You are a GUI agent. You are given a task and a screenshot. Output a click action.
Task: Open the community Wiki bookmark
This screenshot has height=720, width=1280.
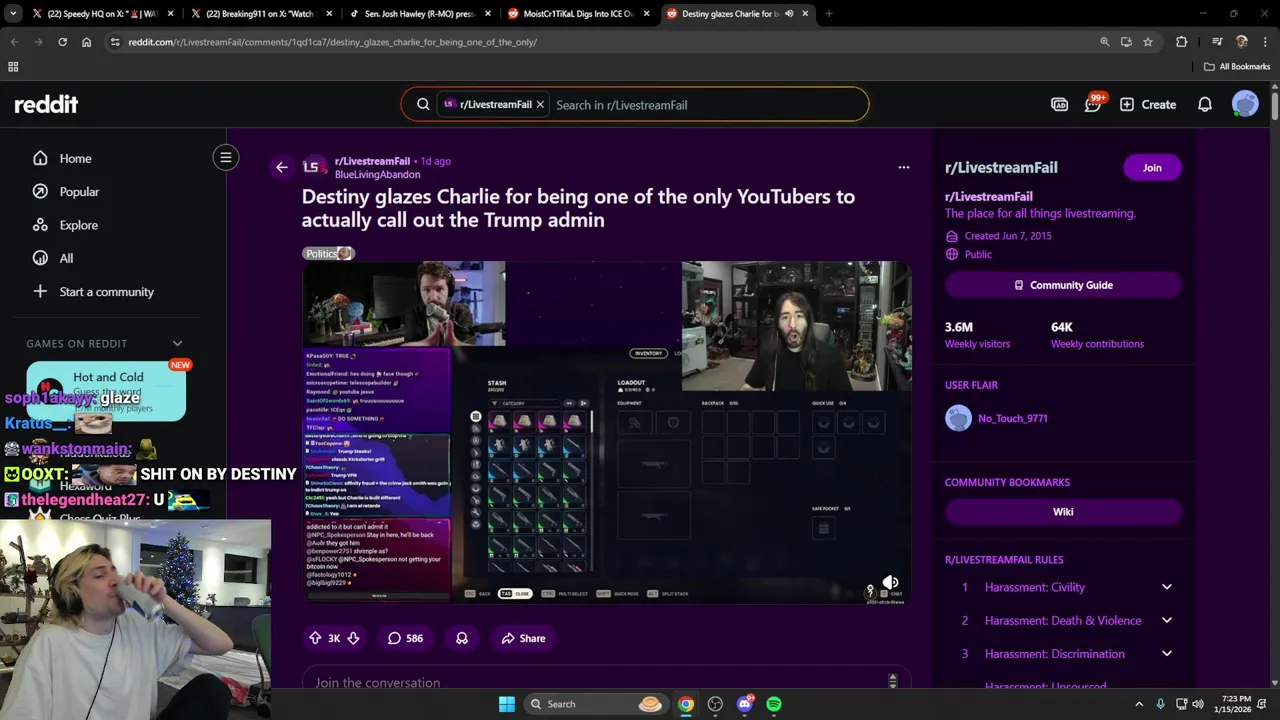click(1063, 511)
